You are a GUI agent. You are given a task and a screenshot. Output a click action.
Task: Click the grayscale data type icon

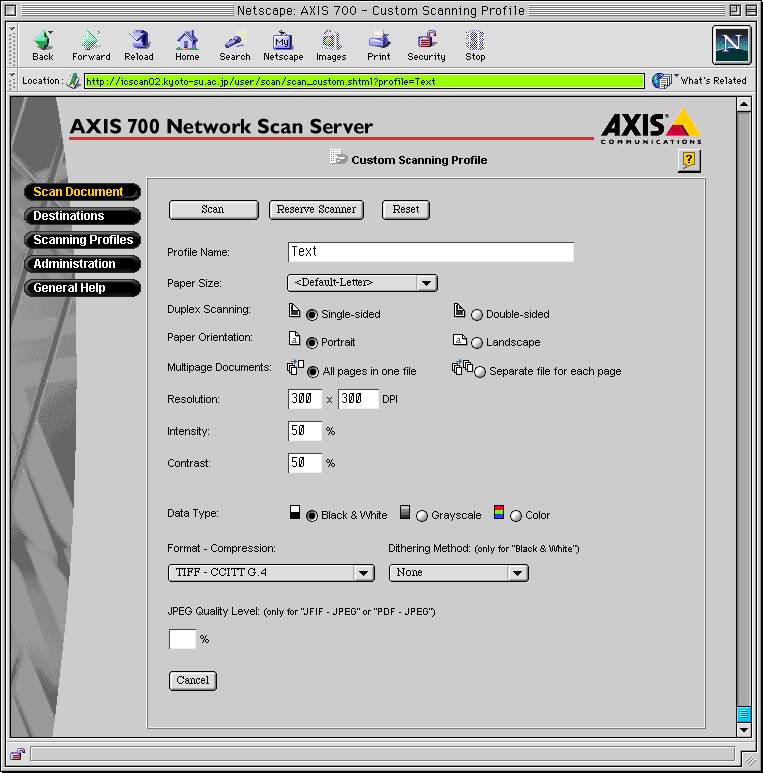tap(405, 512)
